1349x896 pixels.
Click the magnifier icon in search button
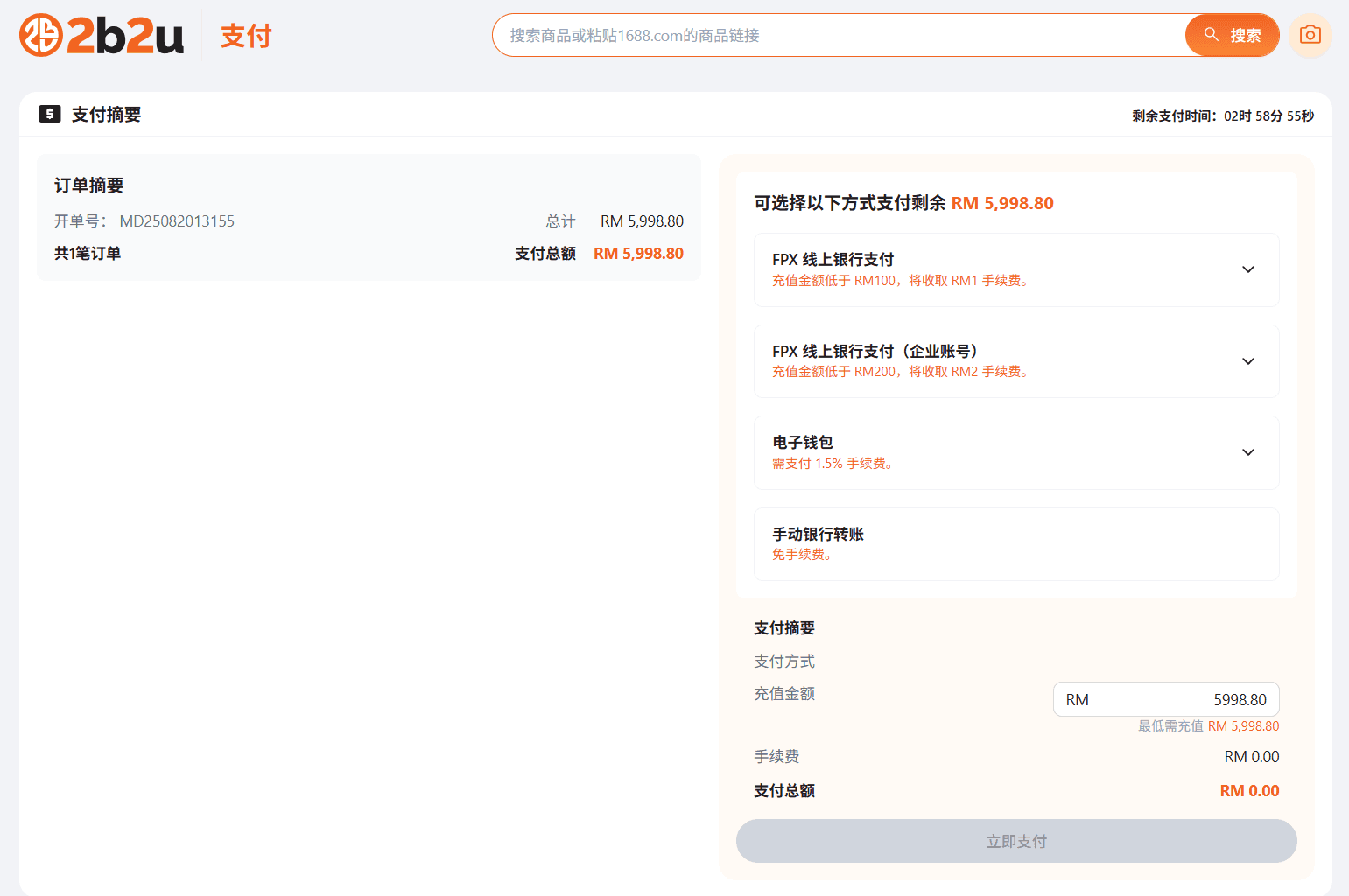[1212, 35]
